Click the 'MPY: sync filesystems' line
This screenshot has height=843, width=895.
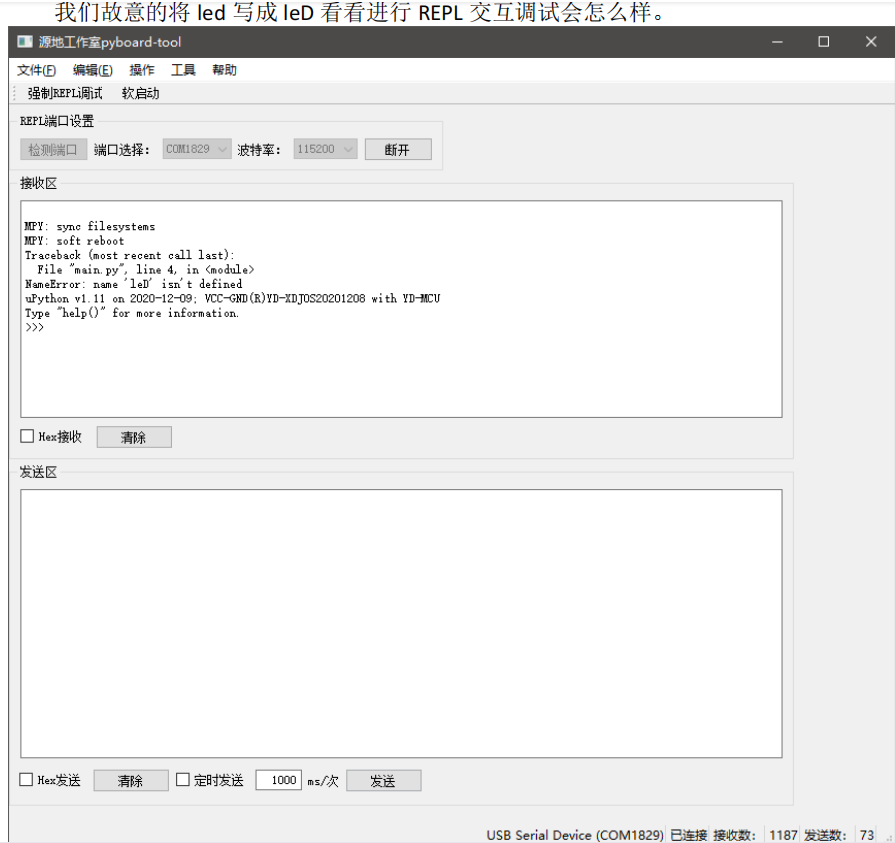coord(90,227)
